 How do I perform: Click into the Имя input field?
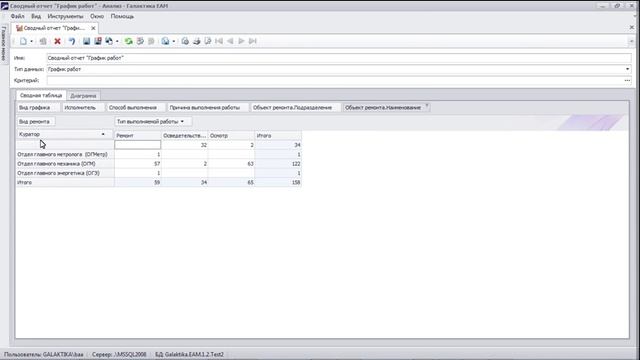(339, 58)
